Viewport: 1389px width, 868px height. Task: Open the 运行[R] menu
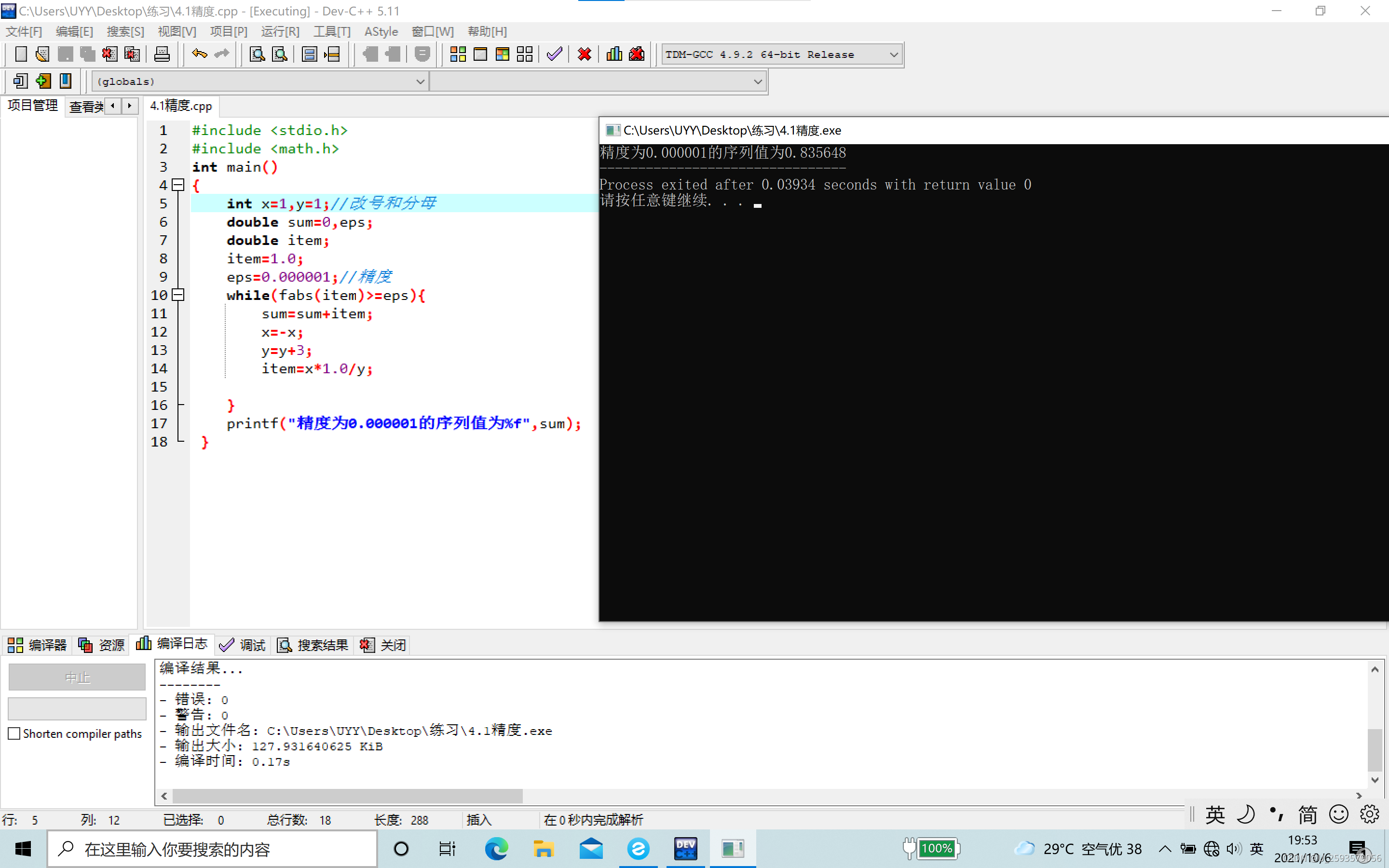point(281,31)
